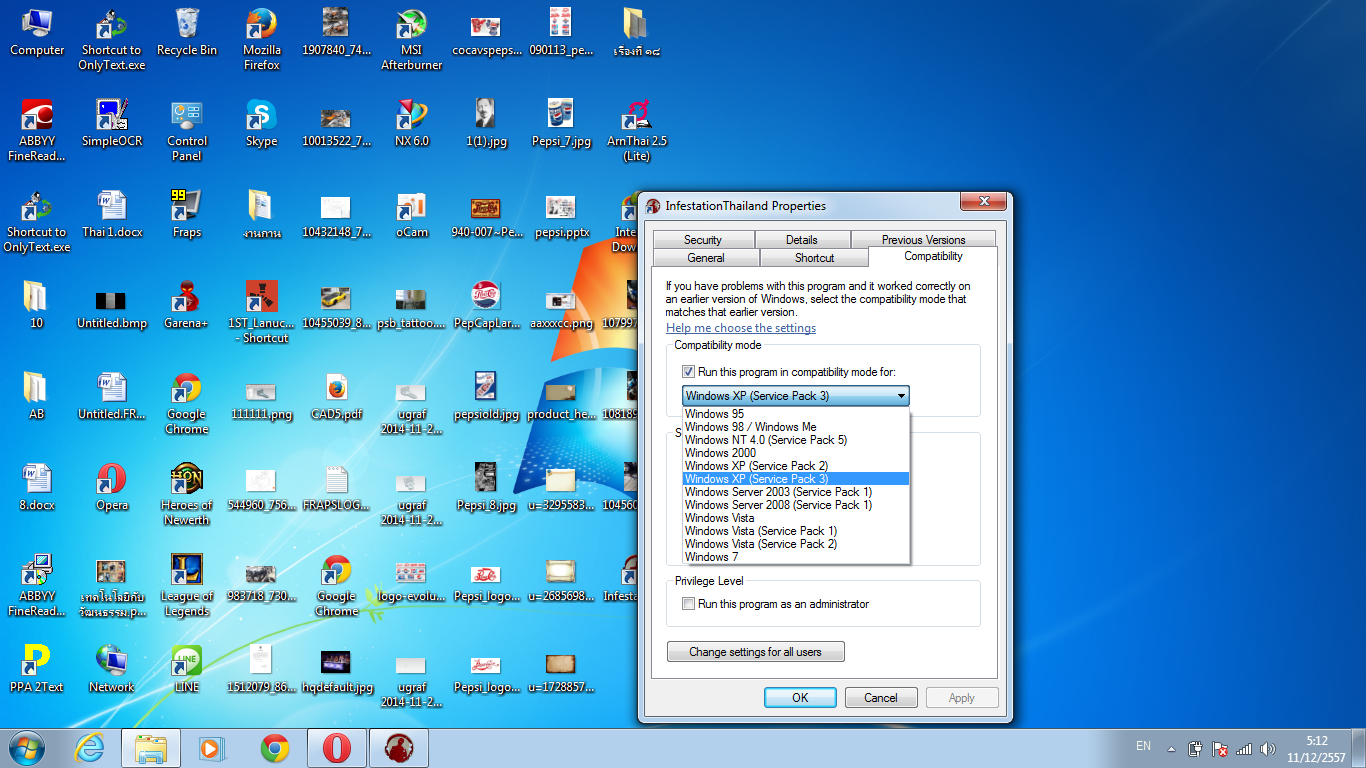Screen dimensions: 1366x768
Task: Select the NX 6.0 desktop shortcut
Action: [412, 124]
